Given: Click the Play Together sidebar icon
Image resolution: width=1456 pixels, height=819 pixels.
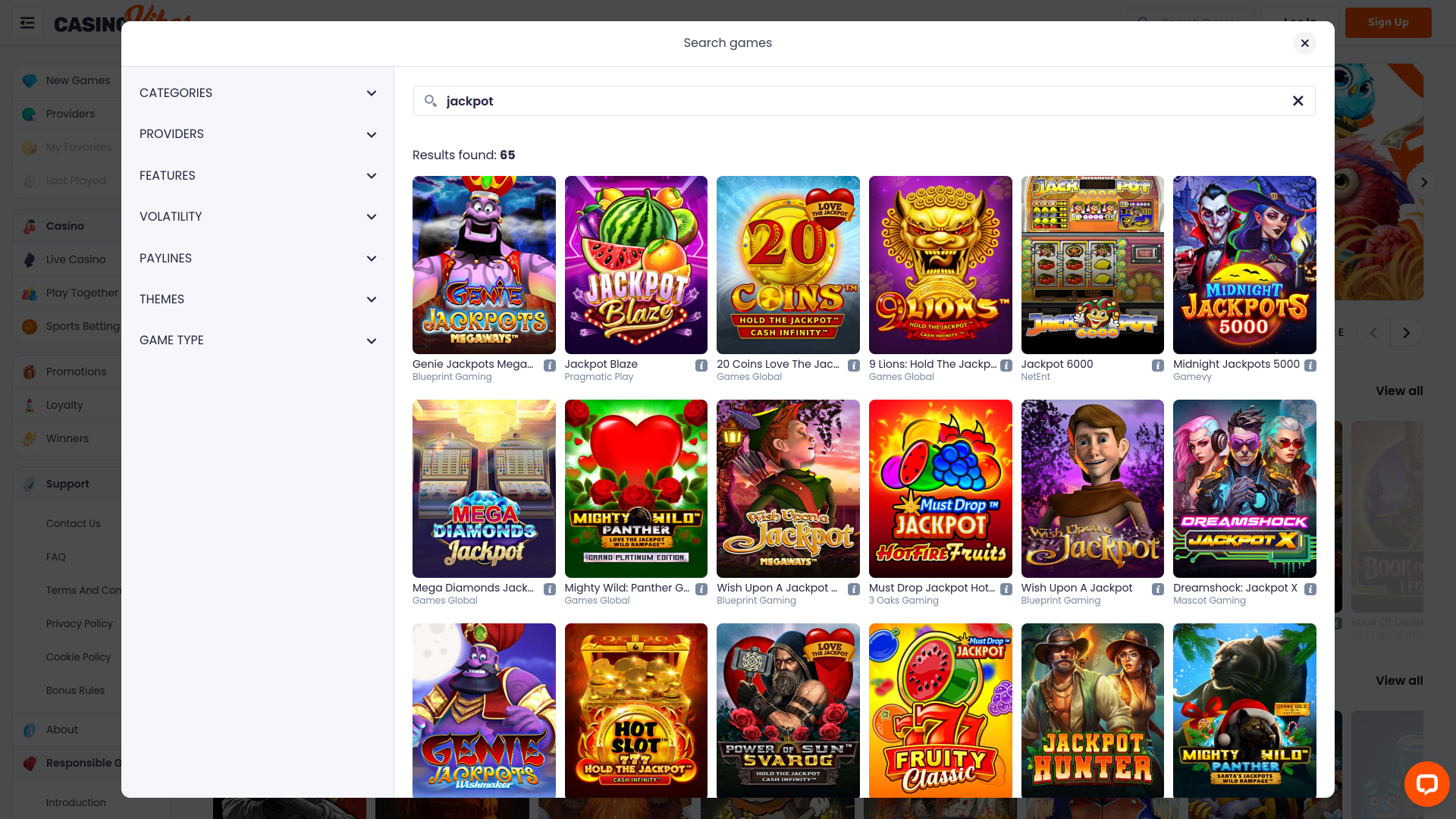Looking at the screenshot, I should coord(30,293).
